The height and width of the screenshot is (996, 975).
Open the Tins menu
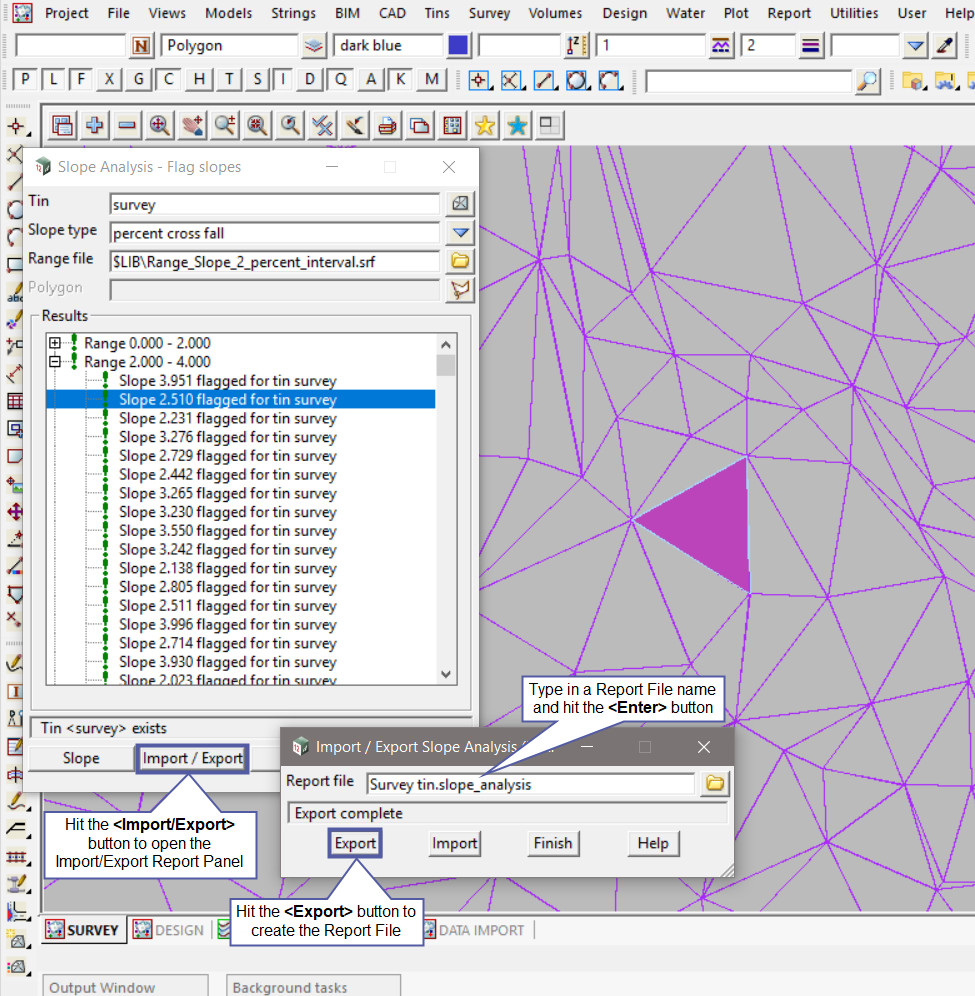436,13
